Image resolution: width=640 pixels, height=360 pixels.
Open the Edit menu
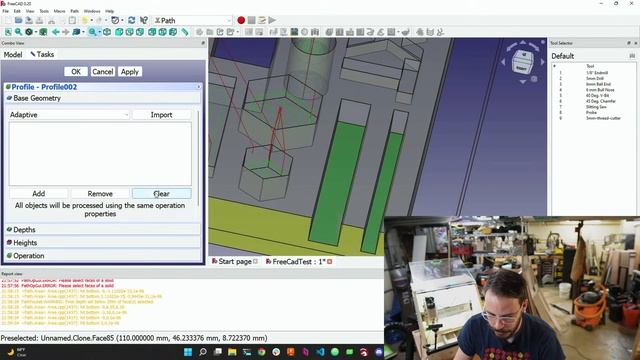click(17, 11)
